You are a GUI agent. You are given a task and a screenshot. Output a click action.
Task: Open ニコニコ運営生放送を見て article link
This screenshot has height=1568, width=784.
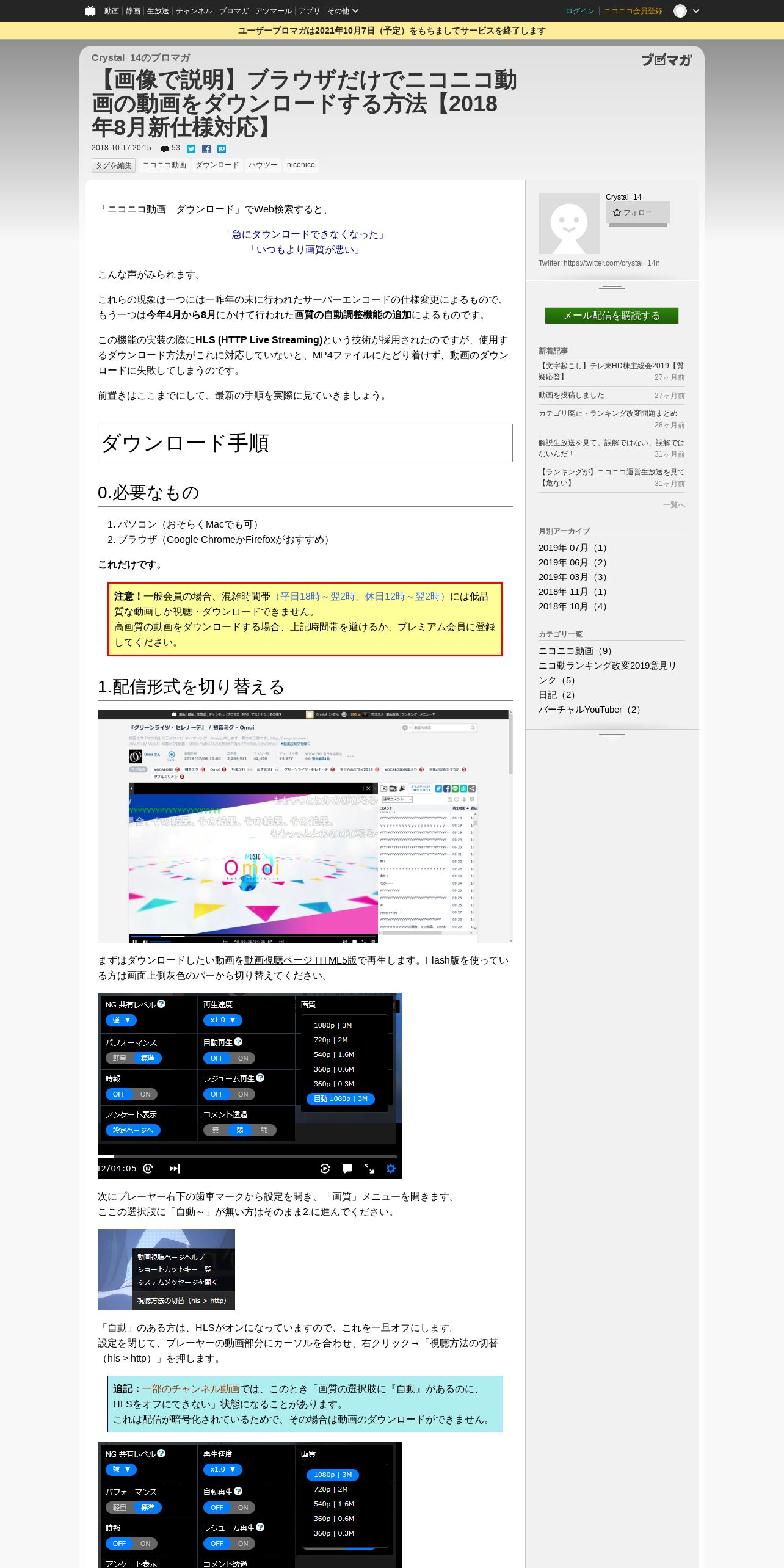click(x=611, y=477)
